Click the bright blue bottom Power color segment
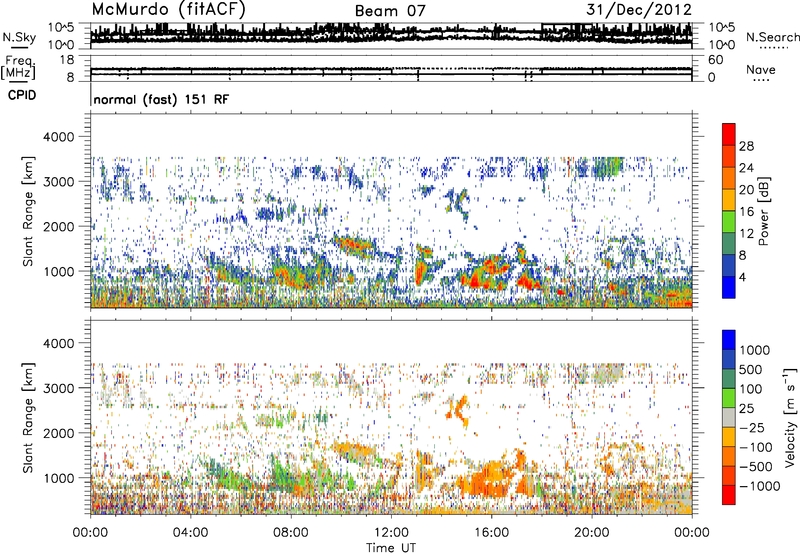Viewport: 800px width, 554px height. (729, 287)
